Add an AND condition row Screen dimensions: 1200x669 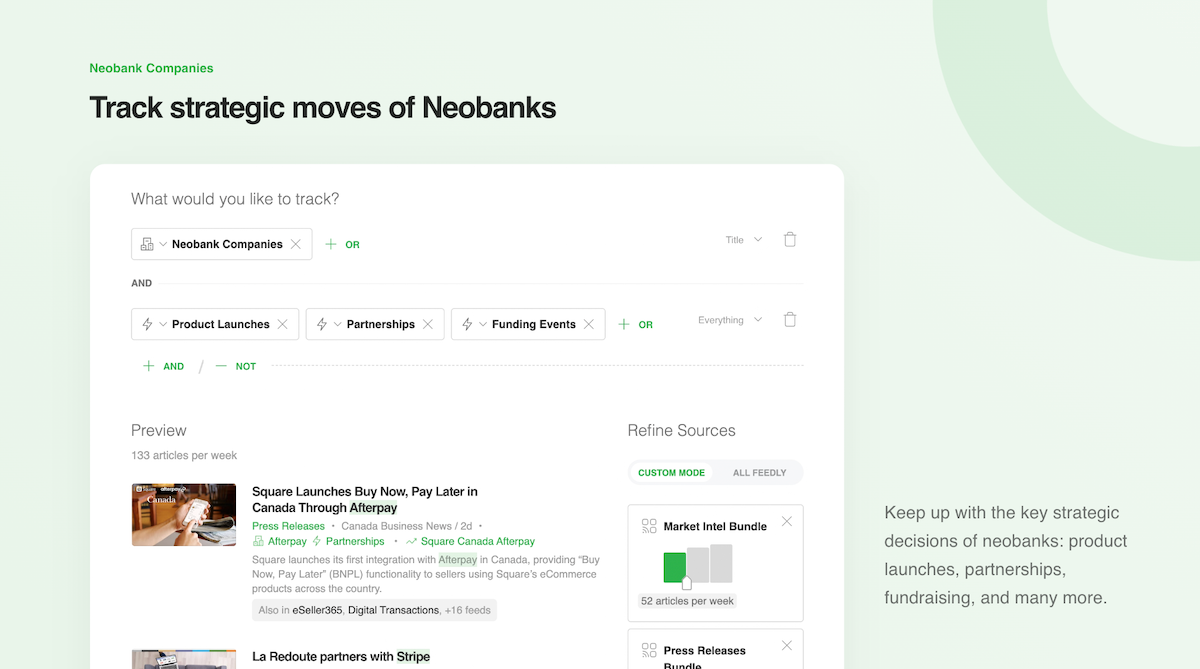pyautogui.click(x=164, y=366)
